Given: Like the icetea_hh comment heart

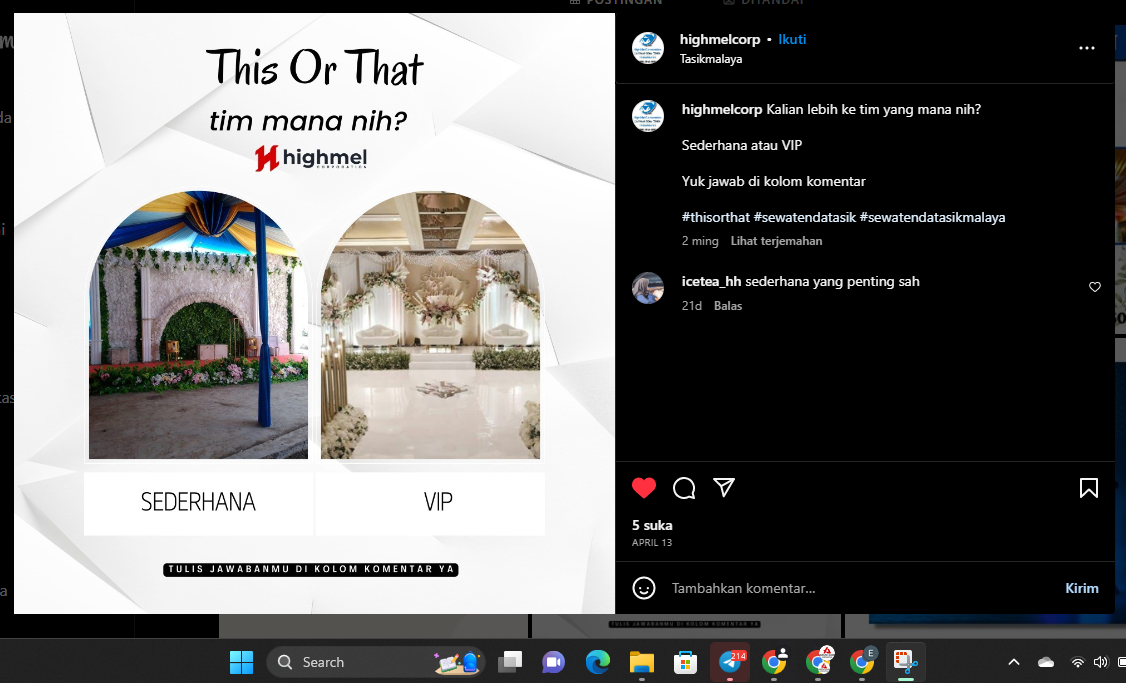Looking at the screenshot, I should click(x=1094, y=287).
